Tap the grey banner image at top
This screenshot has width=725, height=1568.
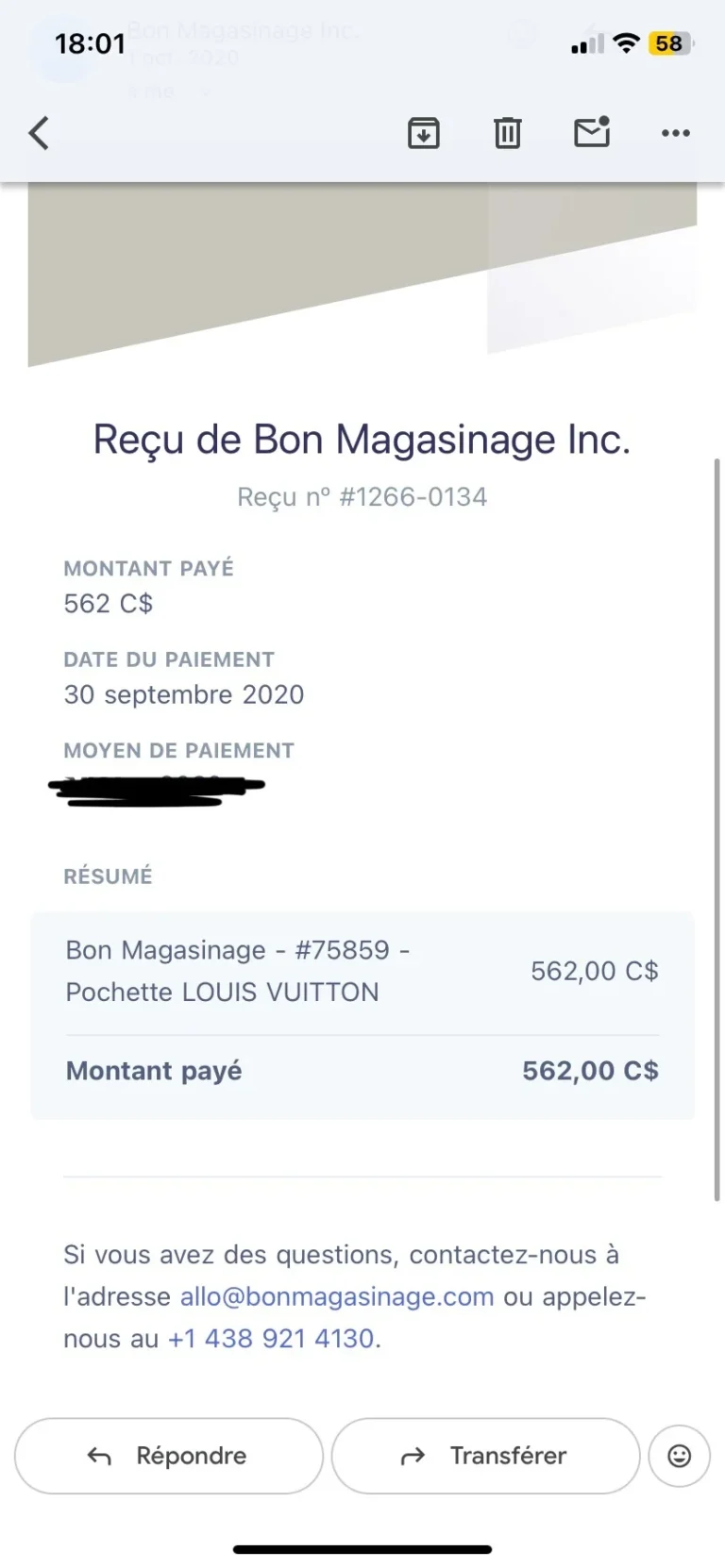point(362,274)
